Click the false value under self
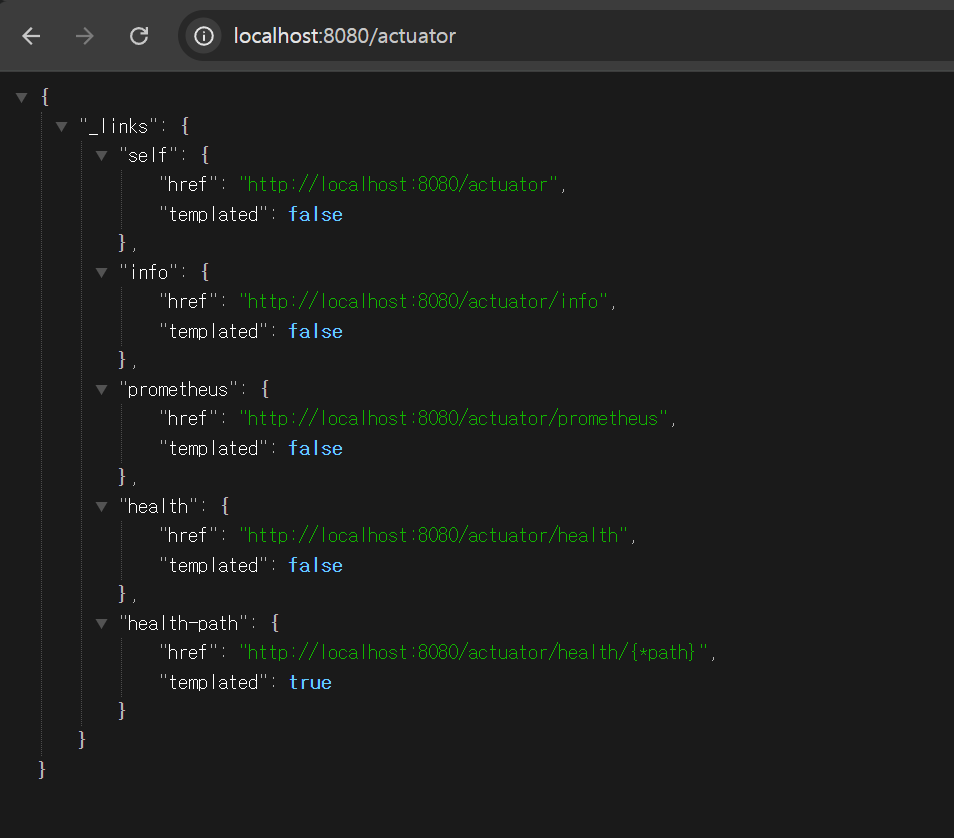This screenshot has height=838, width=954. (315, 214)
